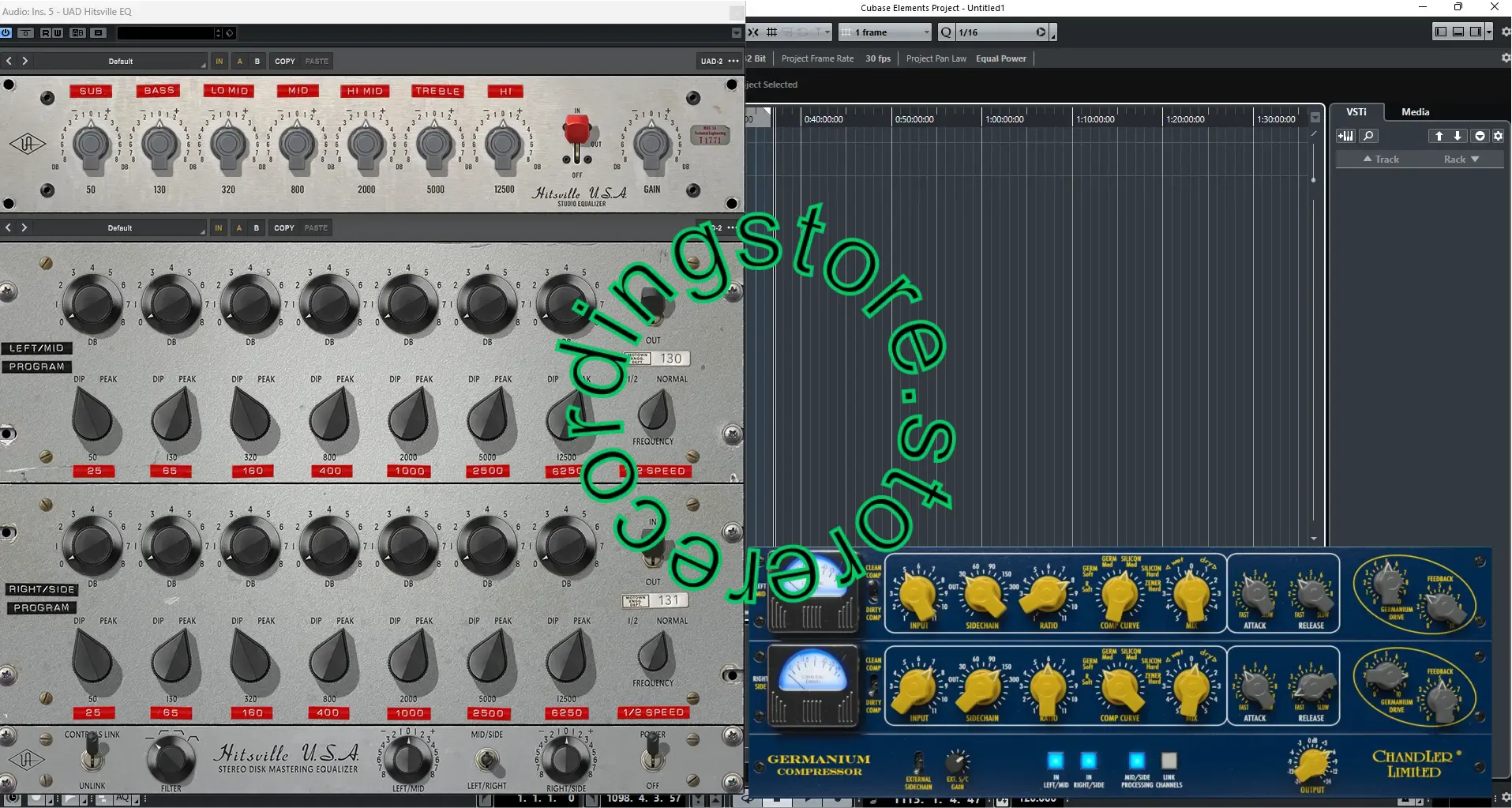Click Add Track Instrument icon in VSTi
The width and height of the screenshot is (1512, 808).
(x=1345, y=136)
